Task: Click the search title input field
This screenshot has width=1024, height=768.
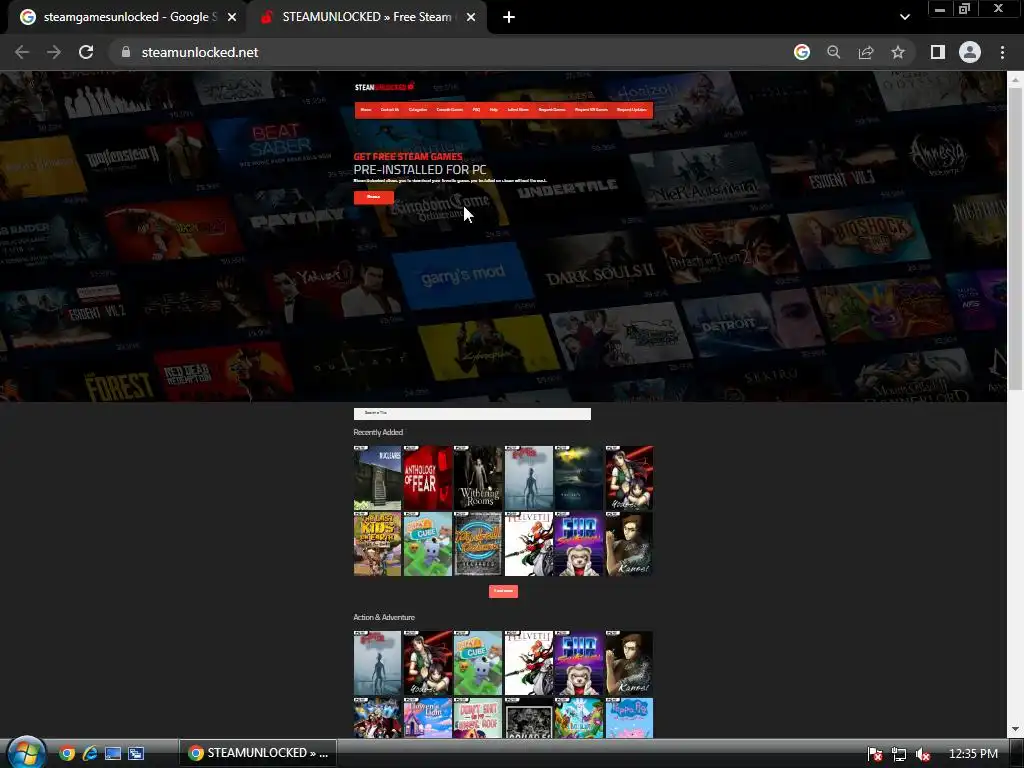Action: click(472, 413)
